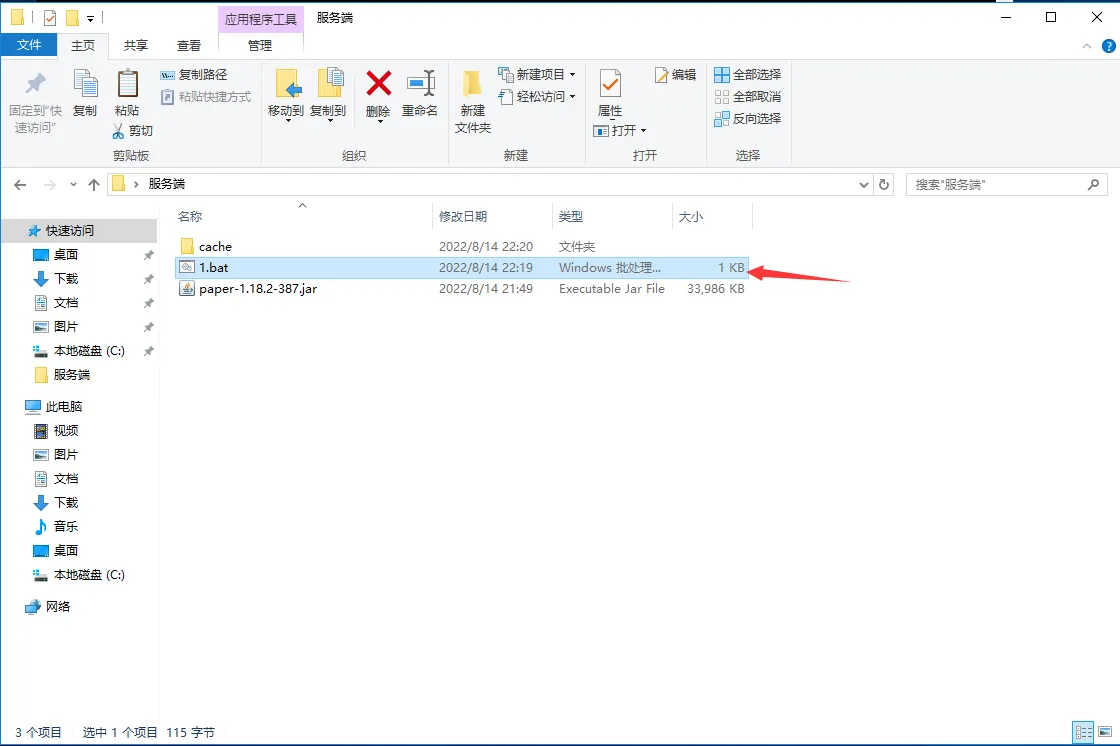Select the paper-1.18.2-387.jar file
1120x746 pixels.
(x=257, y=289)
